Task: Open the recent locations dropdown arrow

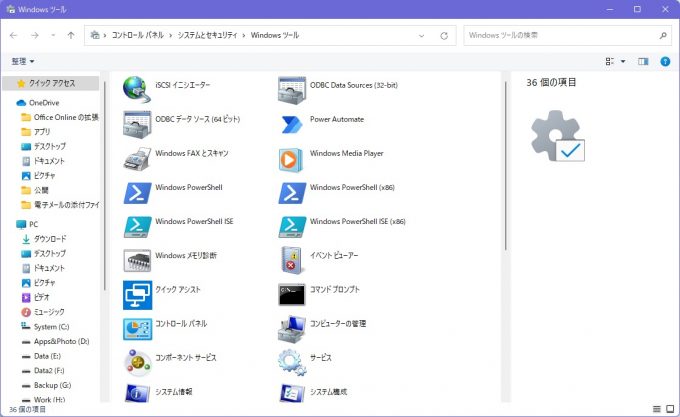Action: (x=53, y=35)
